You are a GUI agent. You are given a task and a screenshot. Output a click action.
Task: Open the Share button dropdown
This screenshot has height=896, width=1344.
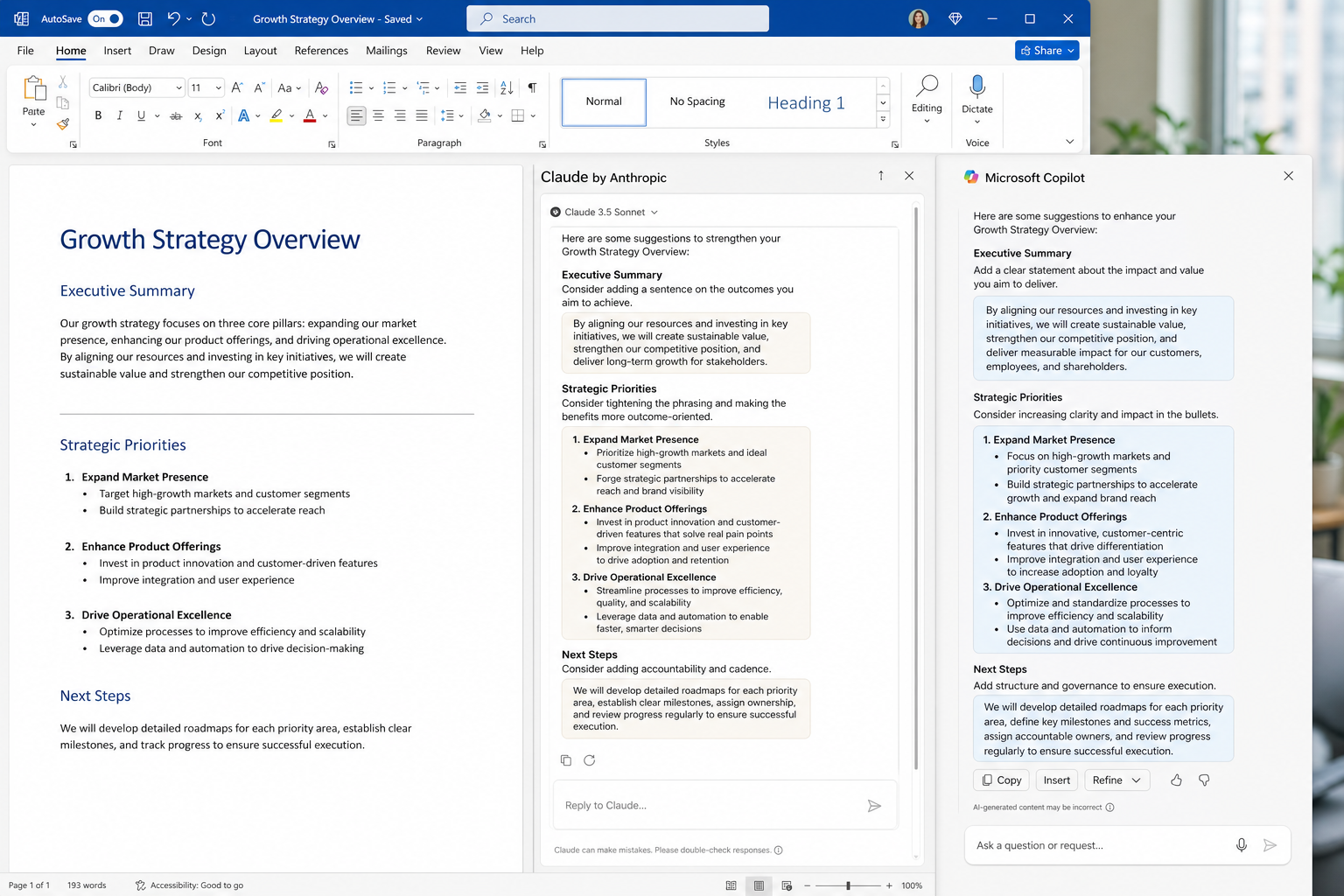1071,51
